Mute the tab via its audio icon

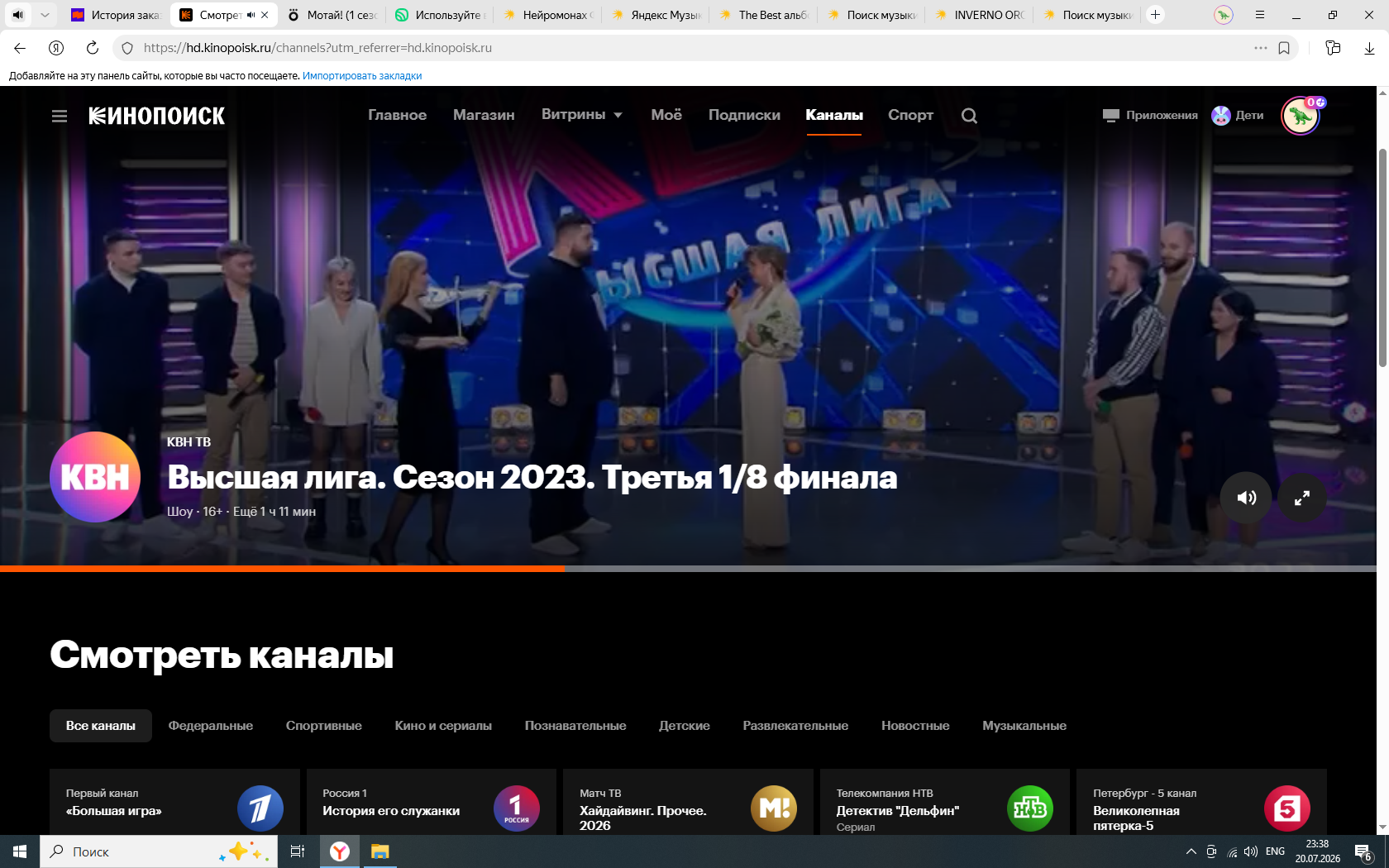[x=251, y=15]
